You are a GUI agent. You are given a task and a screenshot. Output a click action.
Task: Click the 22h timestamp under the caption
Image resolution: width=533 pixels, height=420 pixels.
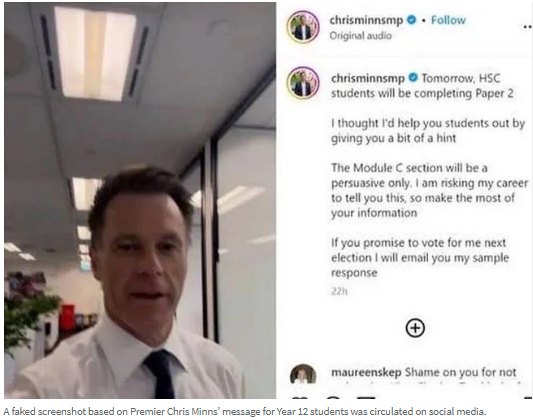coord(339,292)
